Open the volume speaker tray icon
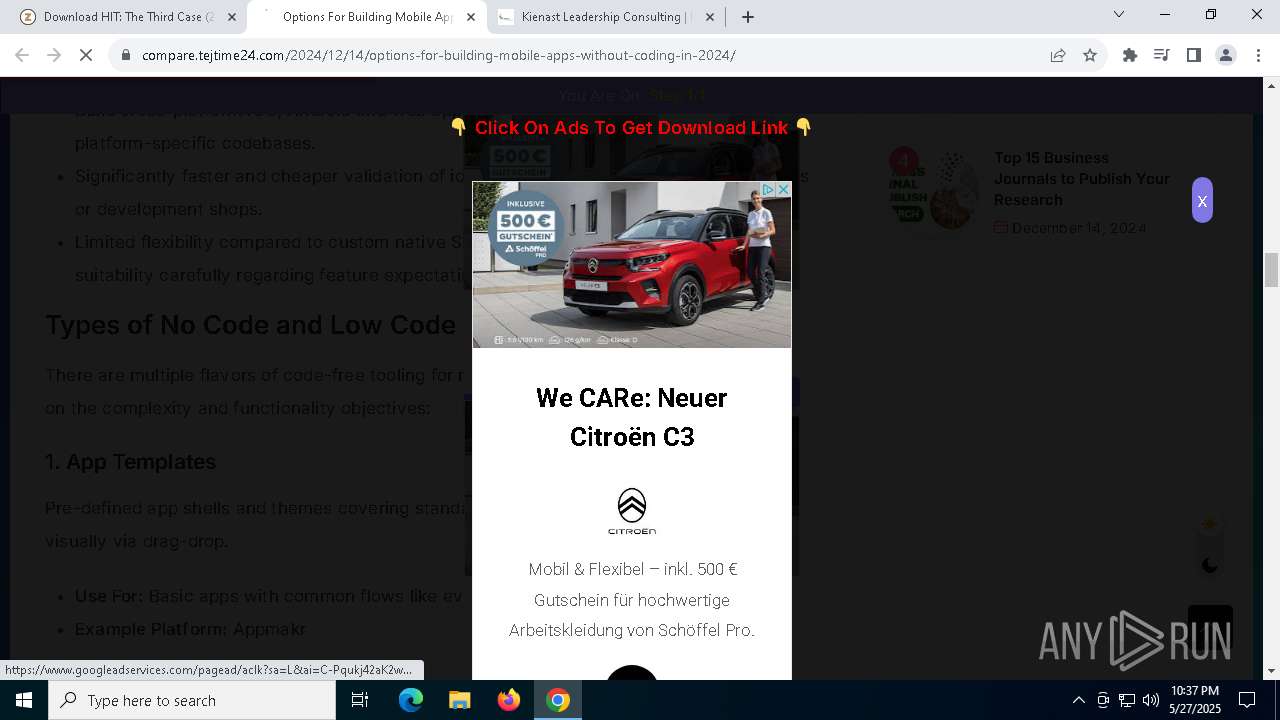 pos(1151,700)
